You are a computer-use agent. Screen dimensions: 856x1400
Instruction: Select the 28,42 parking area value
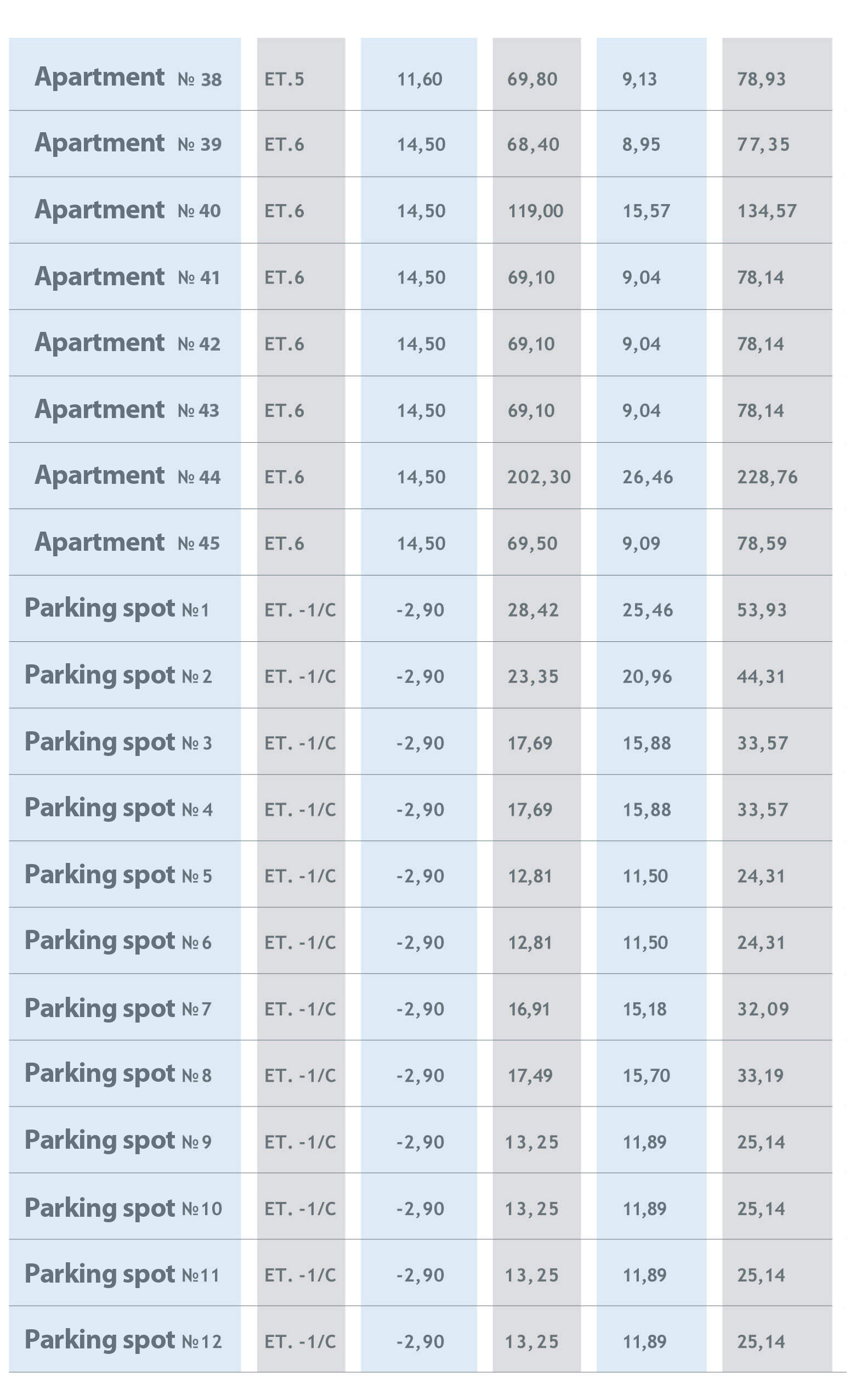533,609
